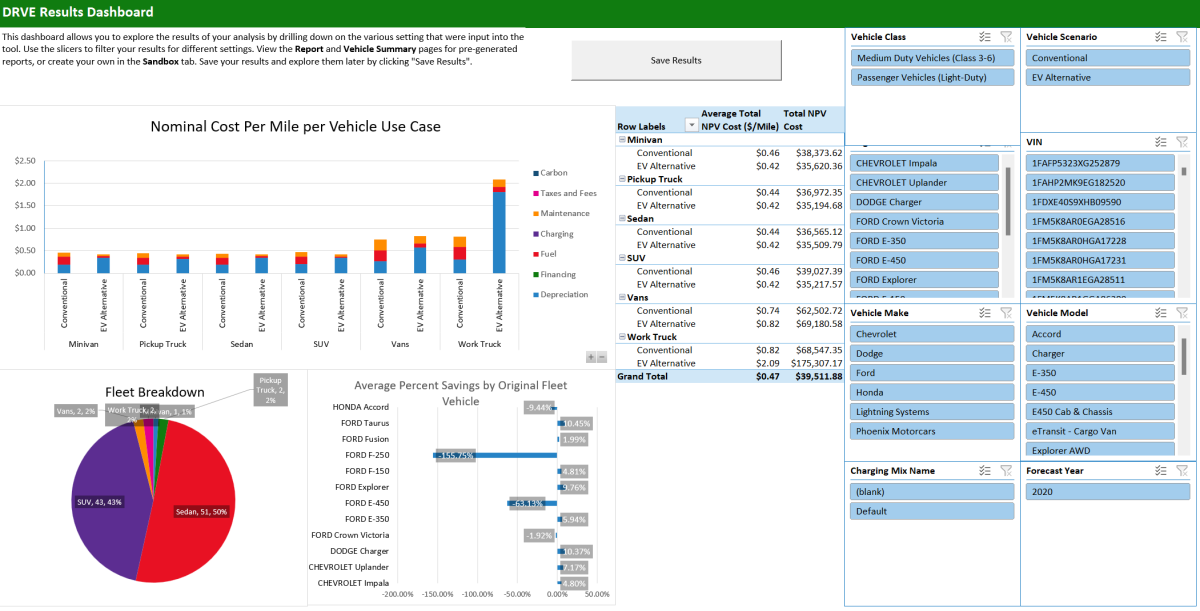Select Lightning Systems vehicle make
Viewport: 1200px width, 611px height.
933,412
